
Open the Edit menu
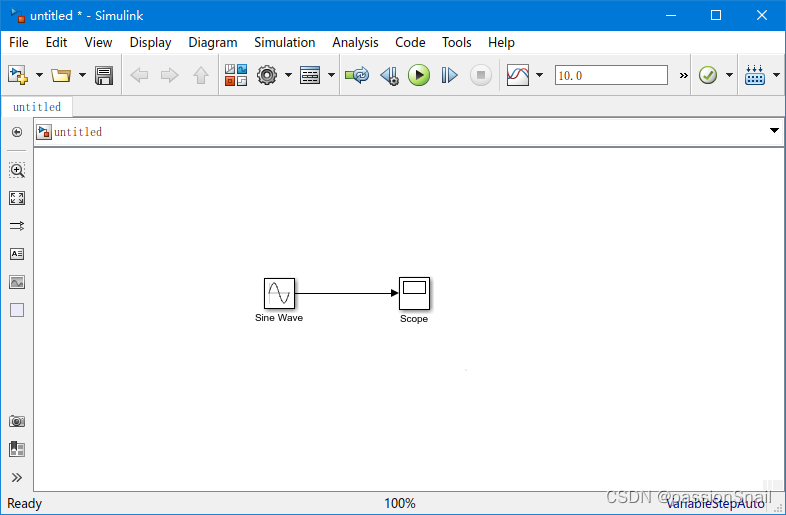pyautogui.click(x=56, y=43)
